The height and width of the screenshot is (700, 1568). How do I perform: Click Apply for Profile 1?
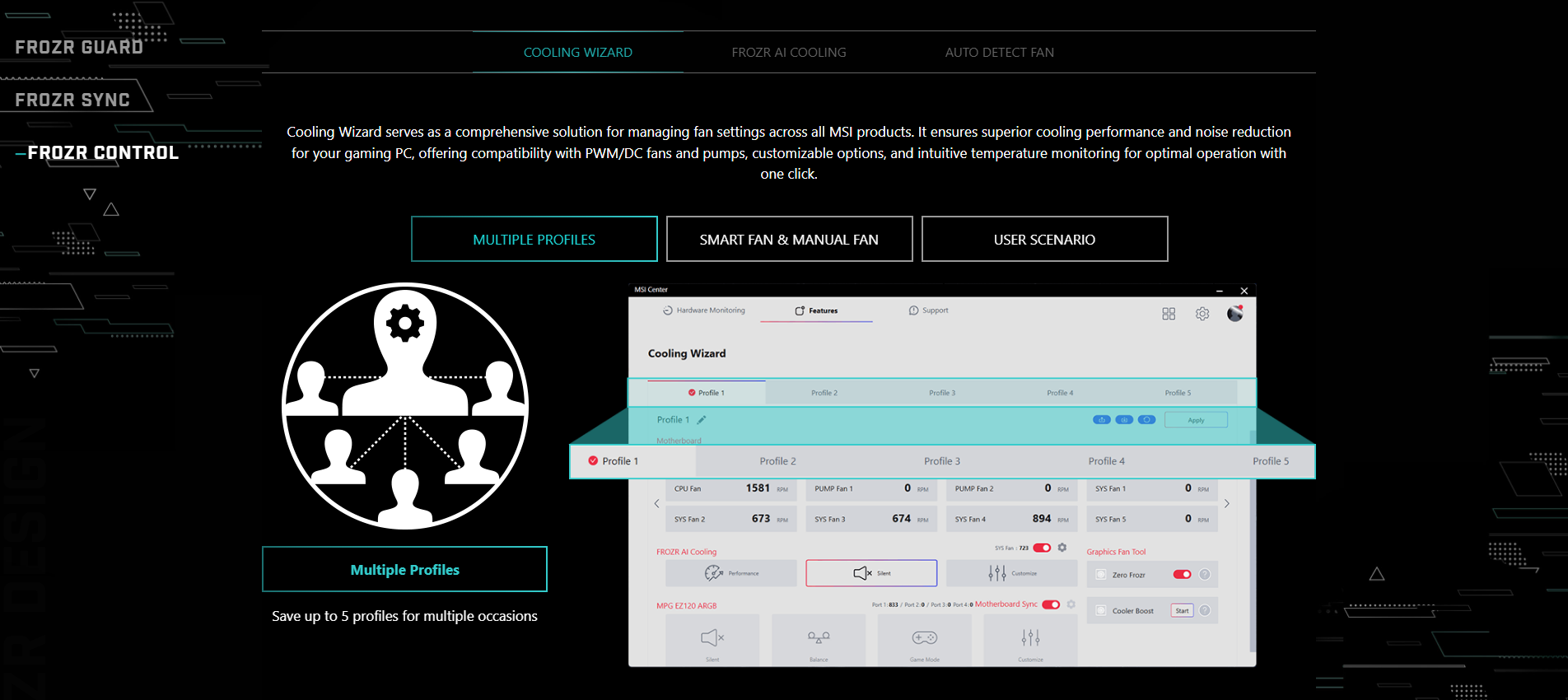pos(1196,420)
